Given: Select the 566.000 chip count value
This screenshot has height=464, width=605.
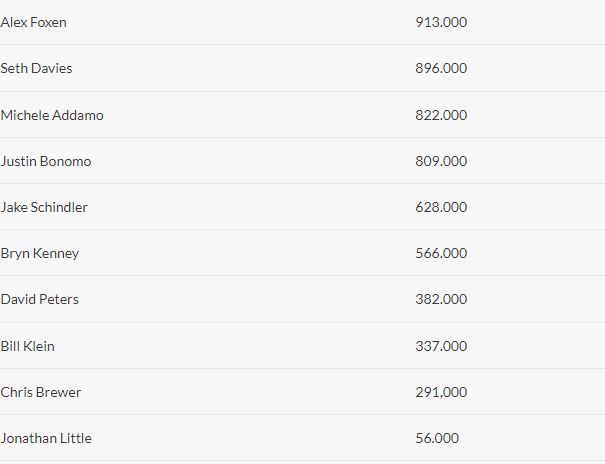Looking at the screenshot, I should point(441,253).
